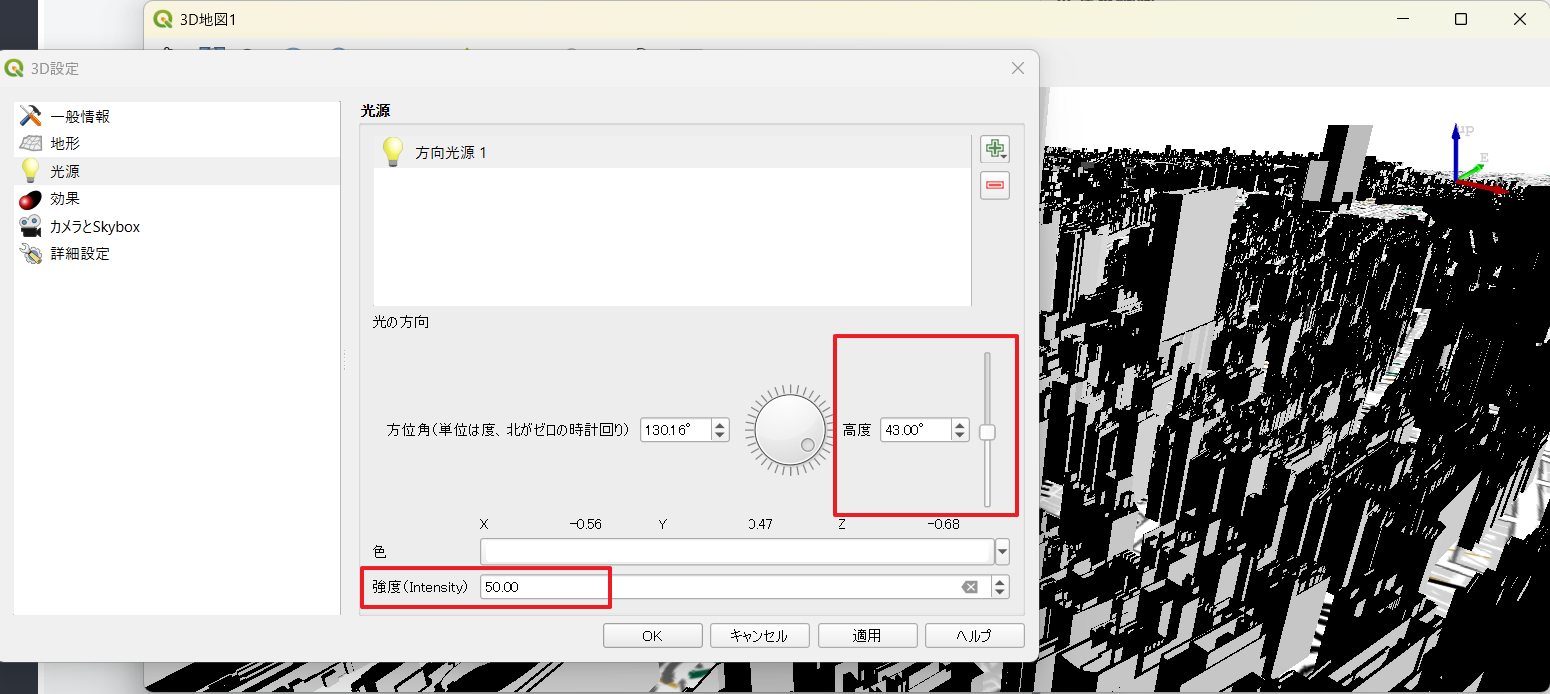Click the green plus add-light button
This screenshot has height=694, width=1550.
click(x=995, y=149)
